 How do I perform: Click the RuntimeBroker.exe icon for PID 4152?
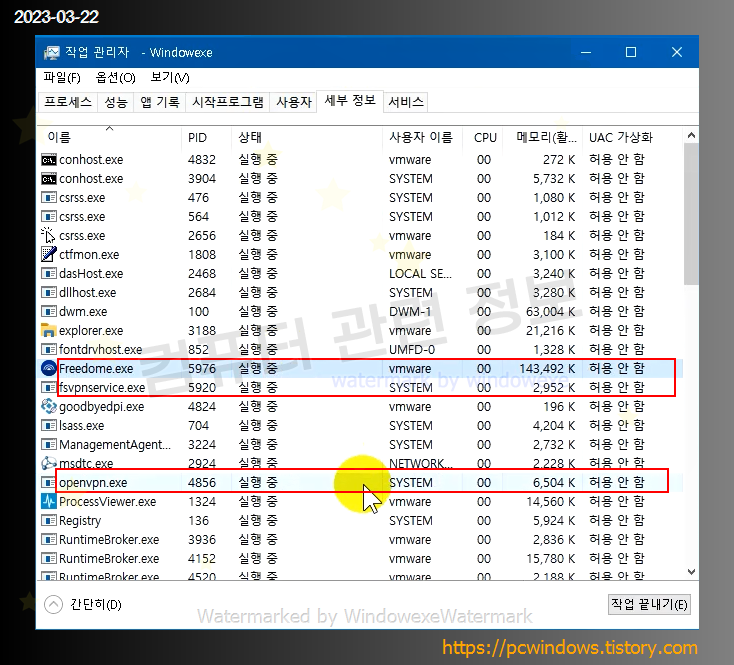tap(49, 559)
